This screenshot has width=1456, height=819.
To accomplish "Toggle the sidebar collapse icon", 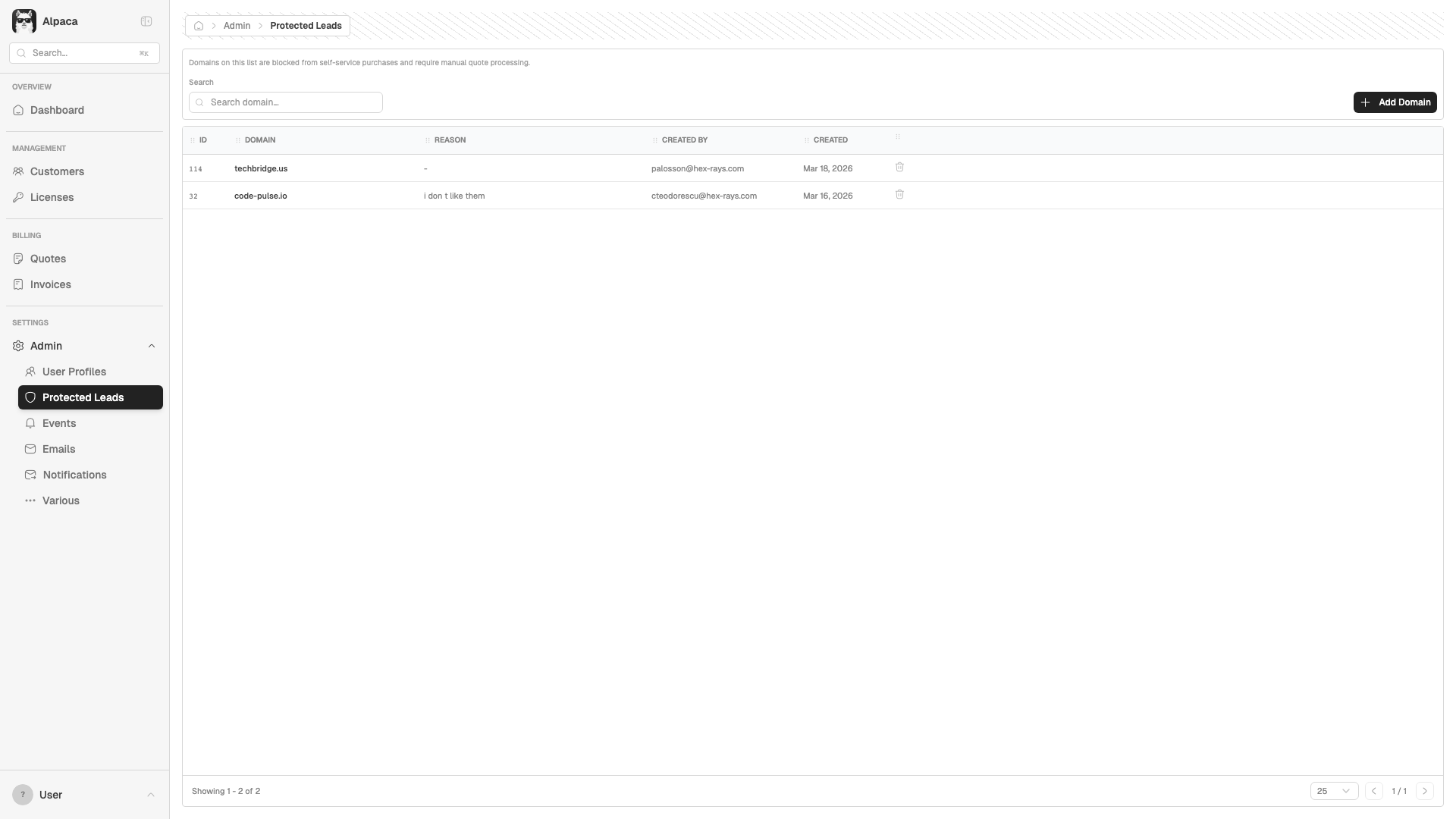I will pyautogui.click(x=146, y=21).
